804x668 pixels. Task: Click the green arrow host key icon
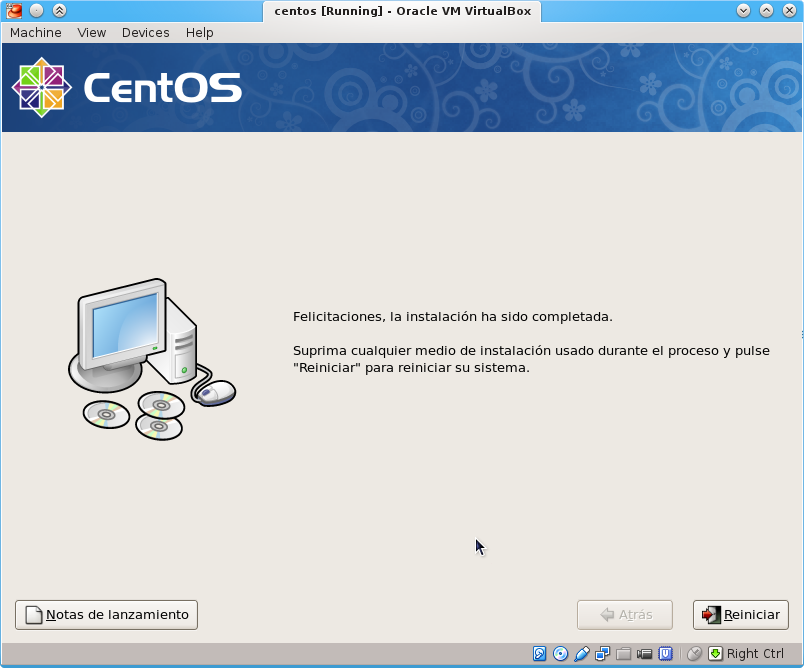tap(715, 654)
